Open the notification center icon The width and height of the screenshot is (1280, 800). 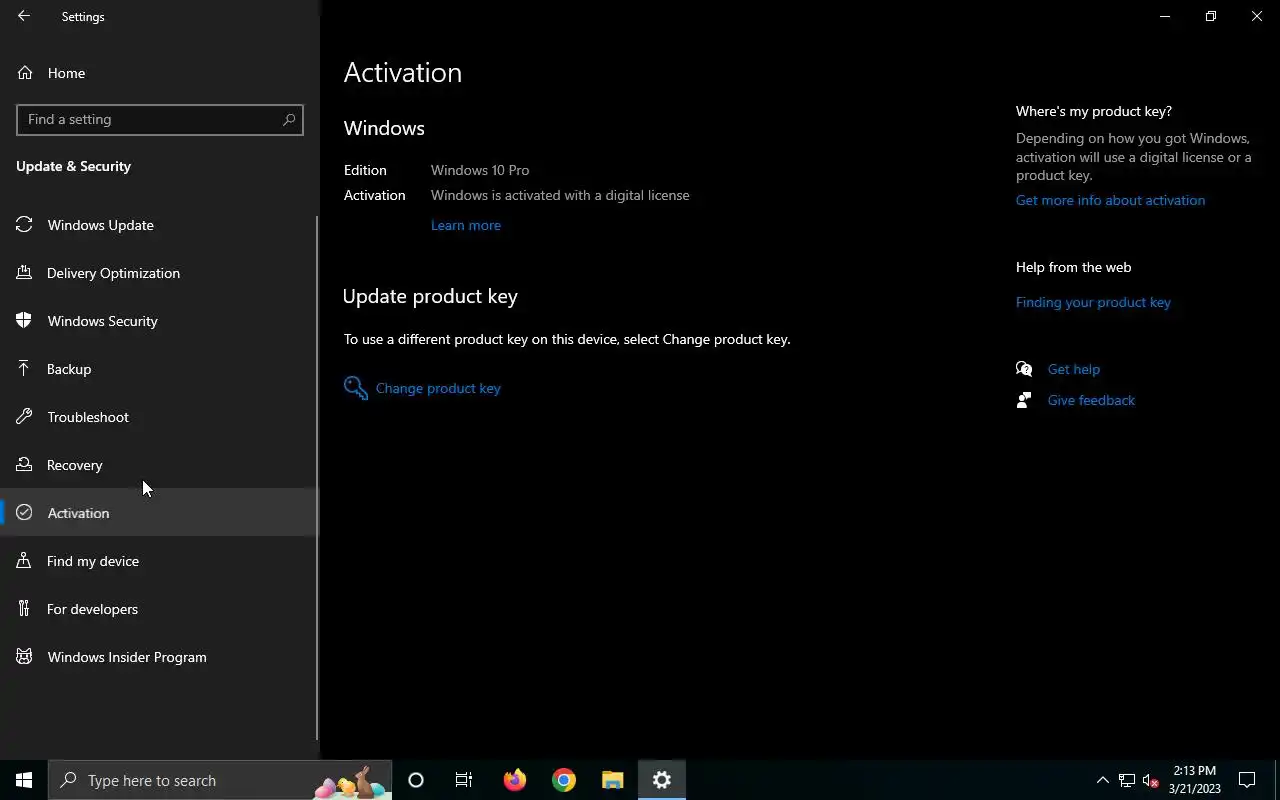1247,780
